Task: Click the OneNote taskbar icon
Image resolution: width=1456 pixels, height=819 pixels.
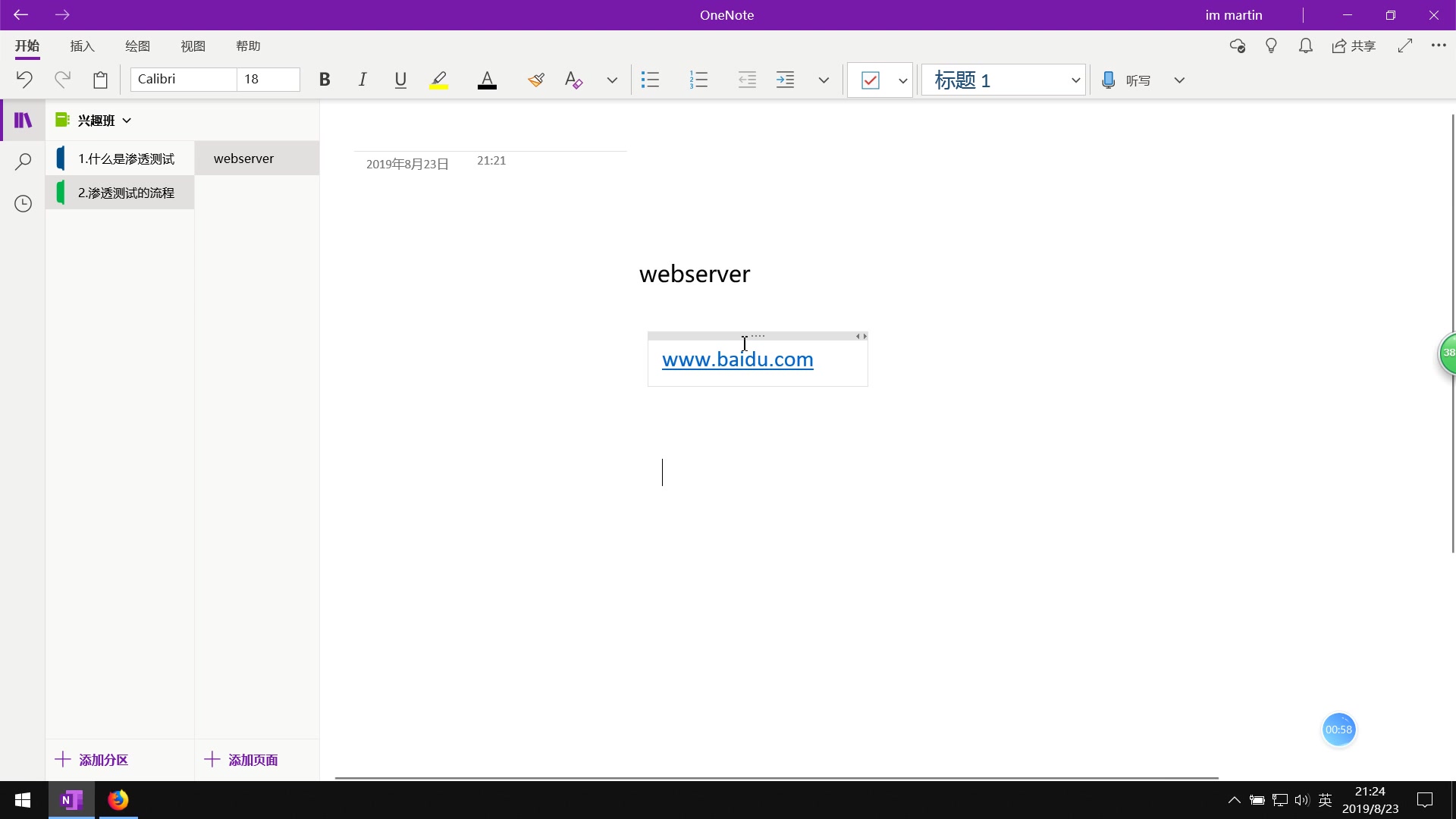Action: 71,800
